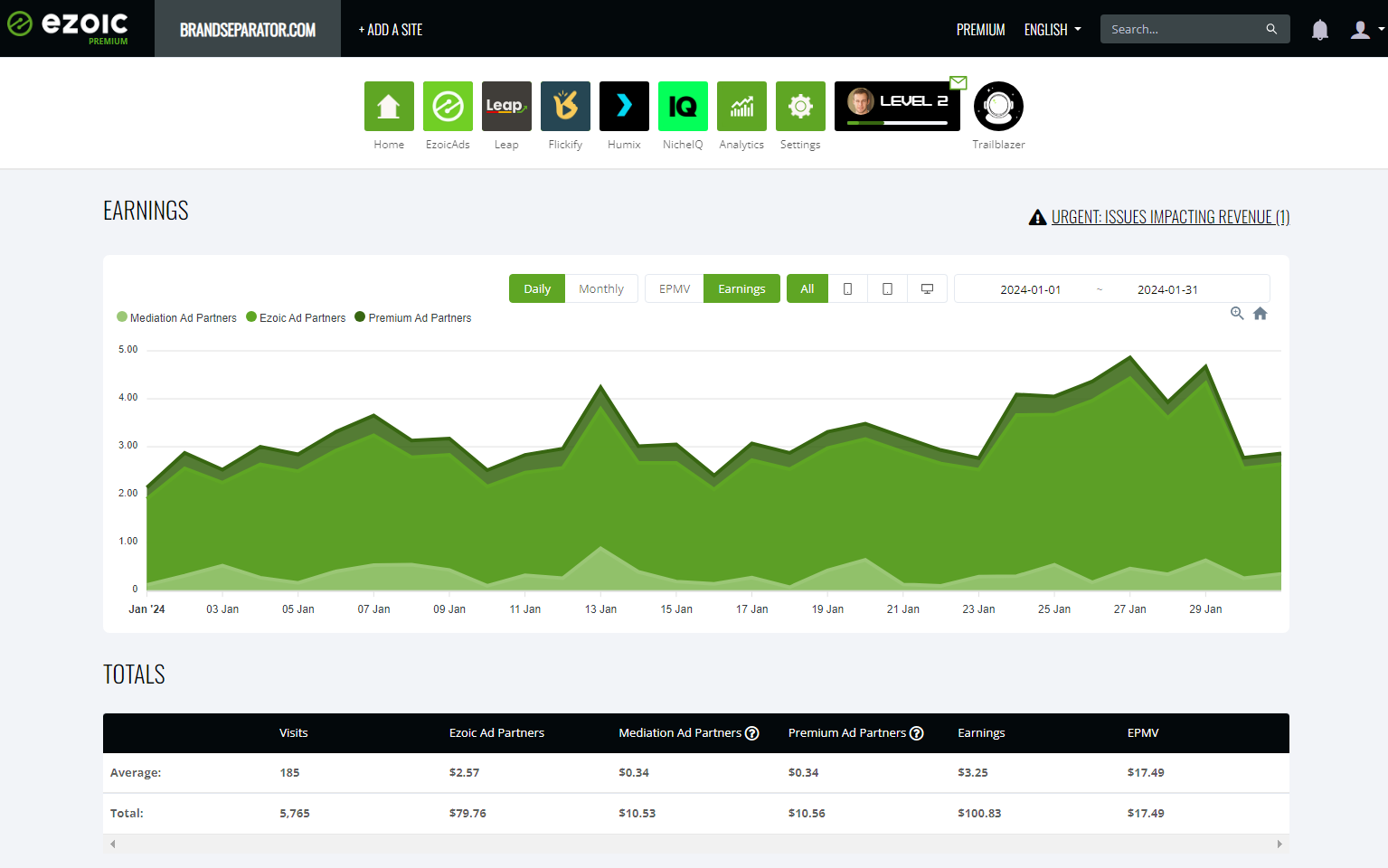Open the Humix icon
This screenshot has height=868, width=1388.
[624, 106]
